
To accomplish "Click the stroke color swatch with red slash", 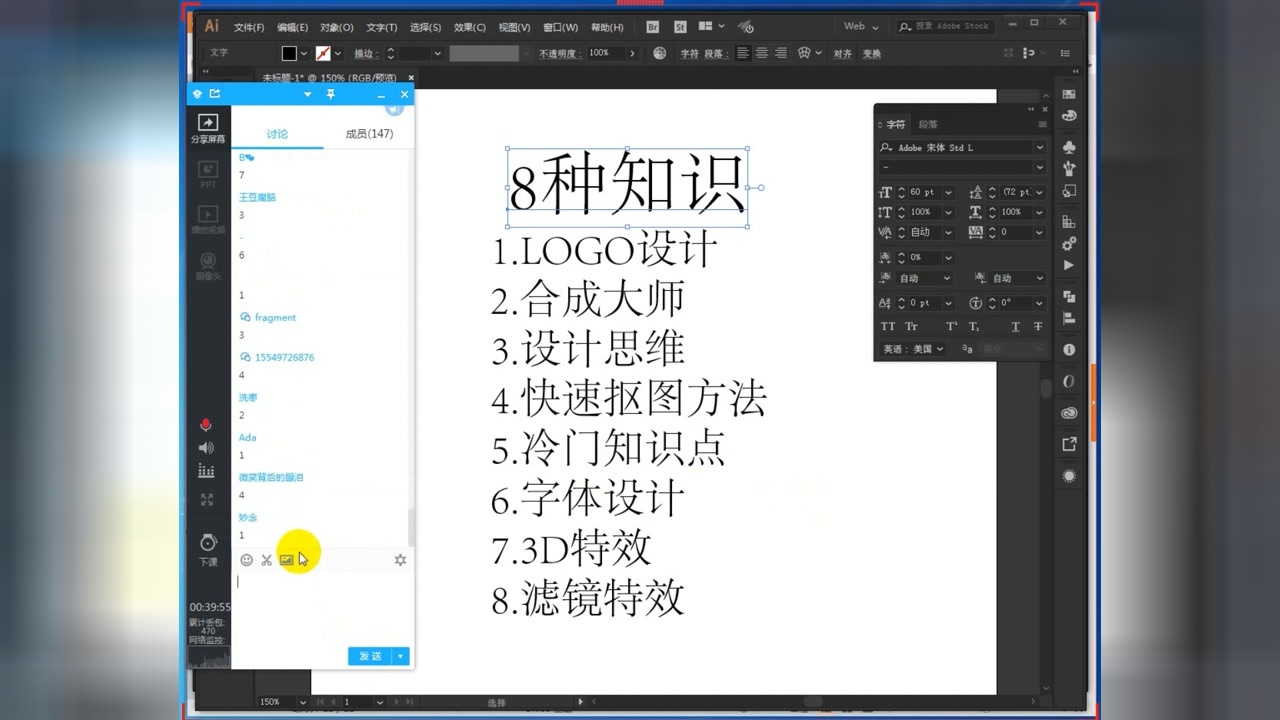I will pos(323,53).
